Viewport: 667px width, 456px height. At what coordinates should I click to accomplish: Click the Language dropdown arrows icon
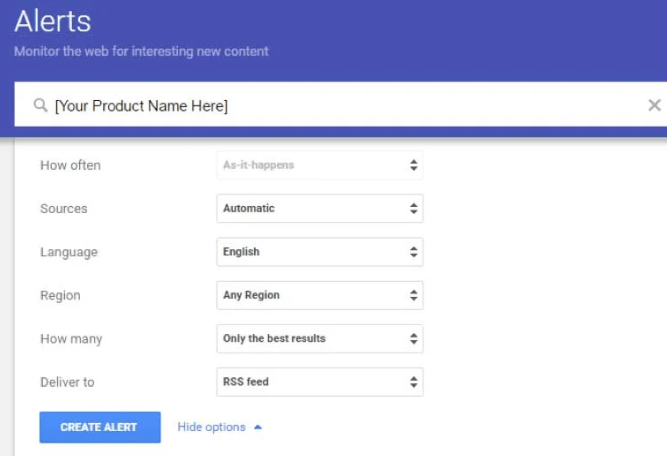[x=413, y=252]
